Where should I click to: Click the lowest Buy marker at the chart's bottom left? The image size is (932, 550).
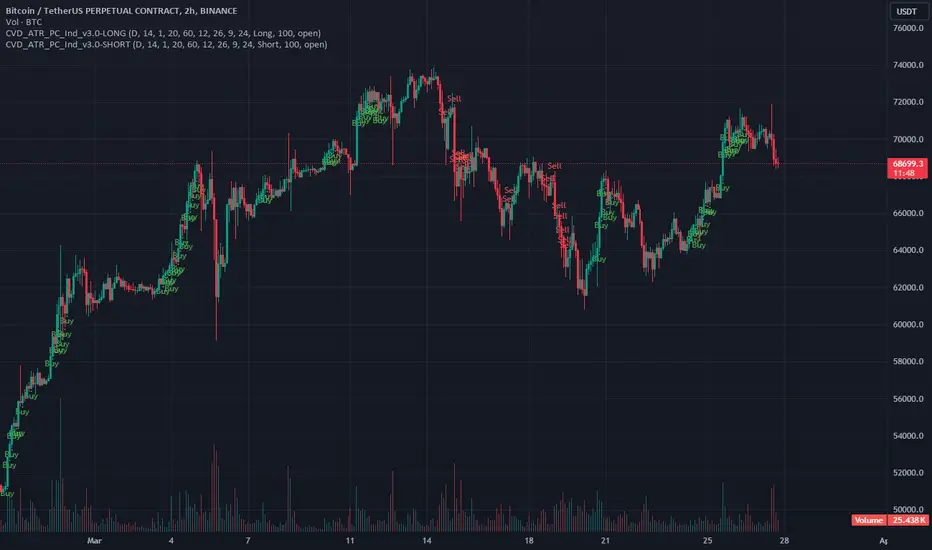pos(7,494)
